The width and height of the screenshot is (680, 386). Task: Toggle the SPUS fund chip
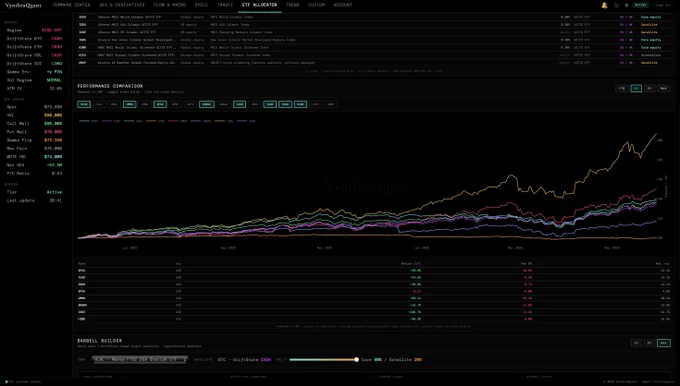pyautogui.click(x=84, y=105)
